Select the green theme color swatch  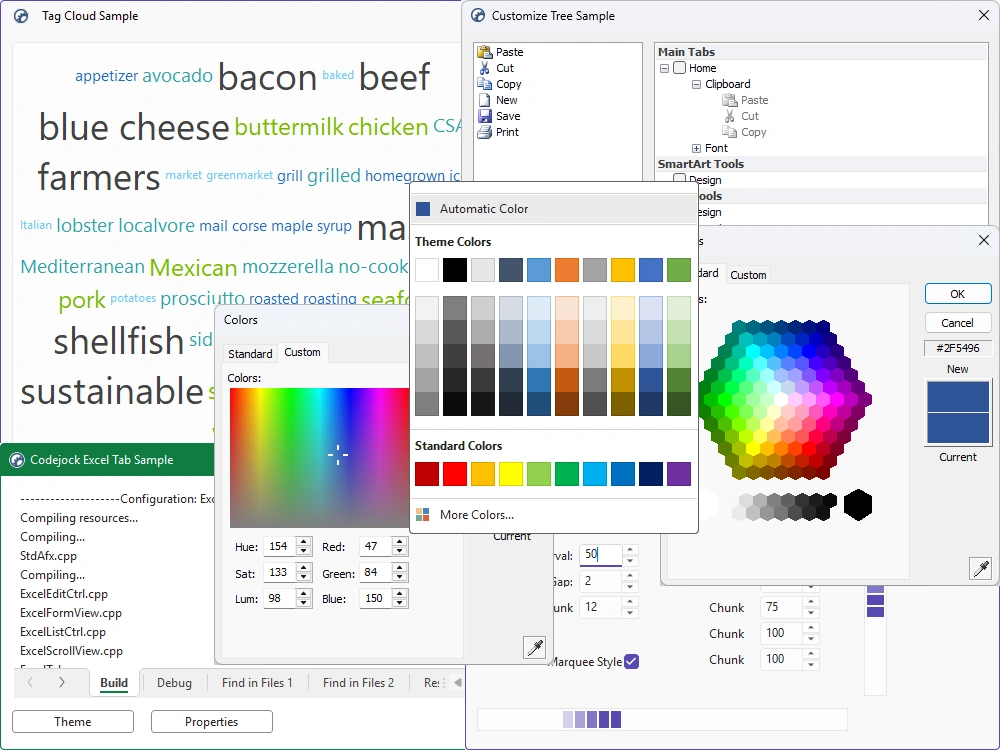click(679, 270)
